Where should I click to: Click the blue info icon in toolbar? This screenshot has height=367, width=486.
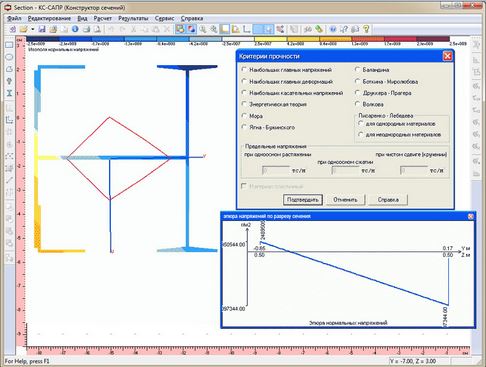[x=75, y=29]
